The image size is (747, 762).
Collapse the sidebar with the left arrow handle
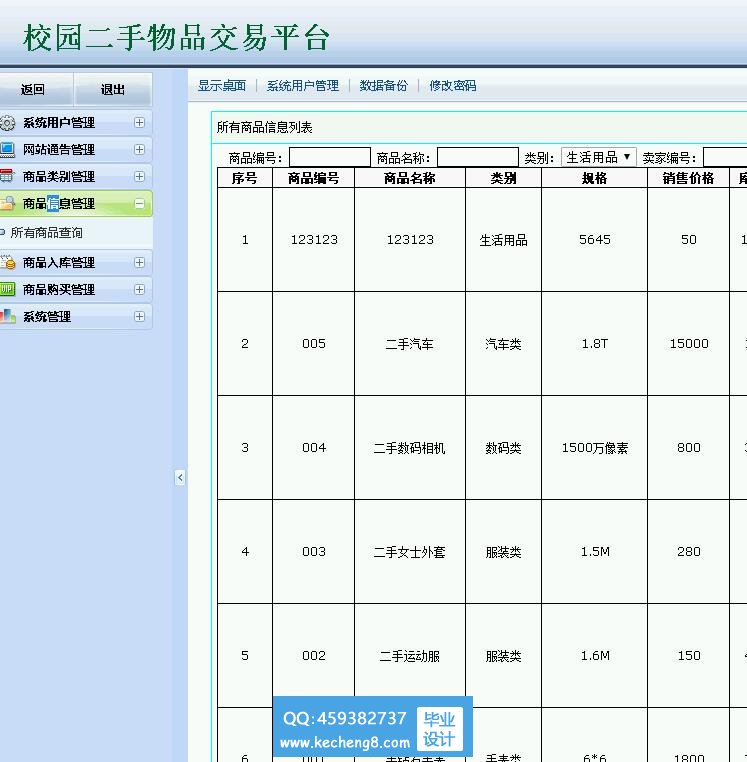[x=180, y=478]
